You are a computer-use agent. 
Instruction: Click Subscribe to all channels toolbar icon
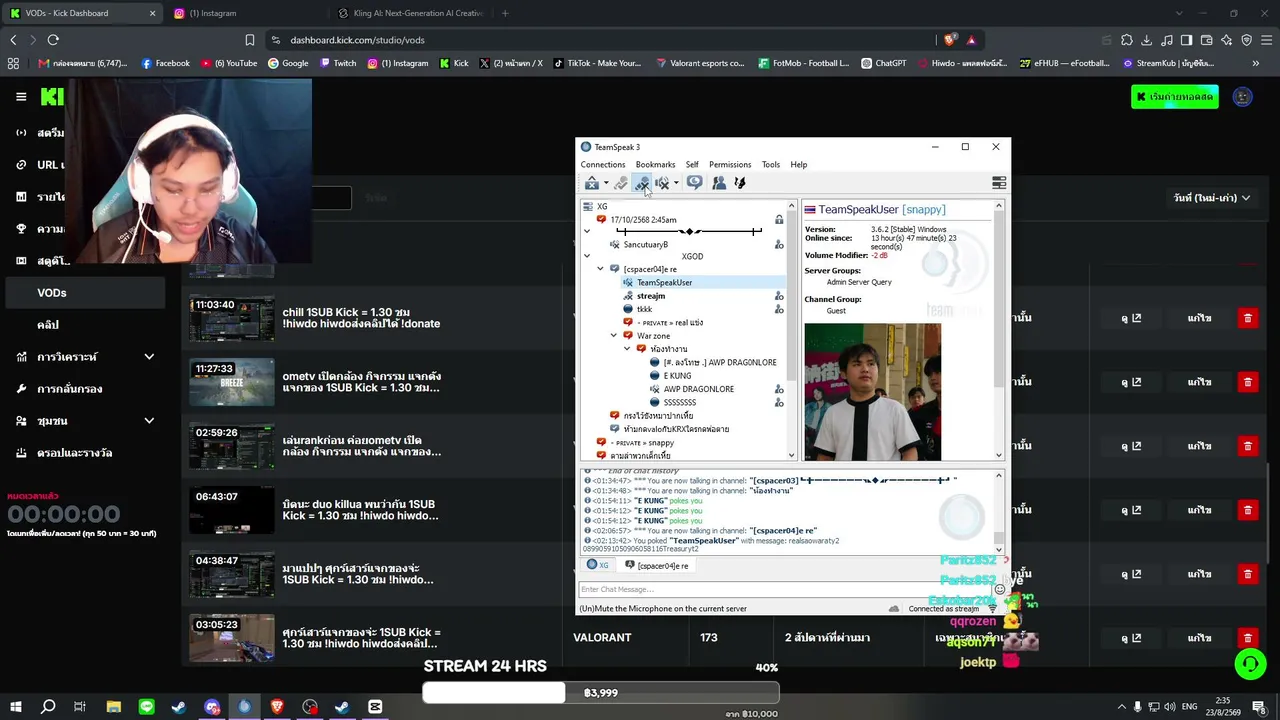[694, 183]
